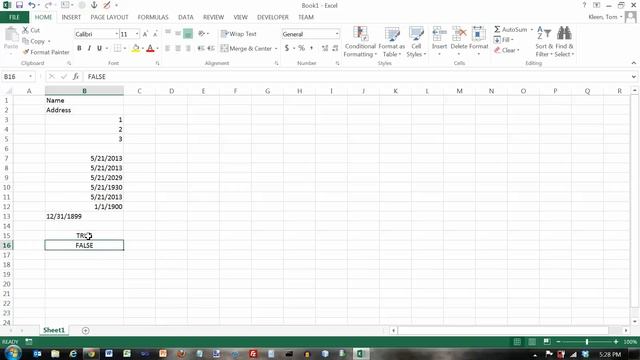Open the fill color dropdown arrow

point(142,49)
